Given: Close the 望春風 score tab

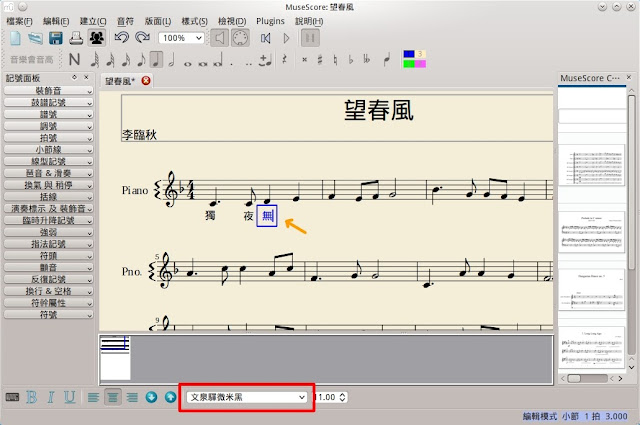Looking at the screenshot, I should pyautogui.click(x=146, y=80).
